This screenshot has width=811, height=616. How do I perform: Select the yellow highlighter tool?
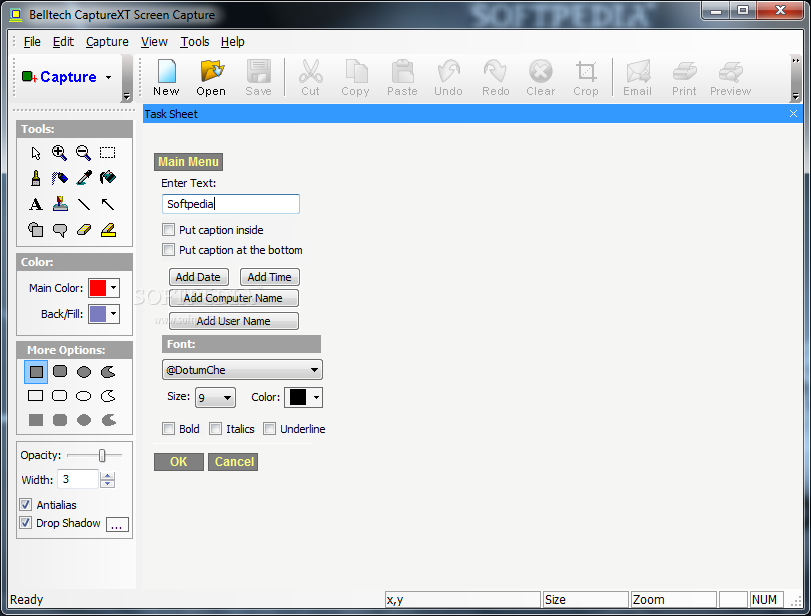point(108,230)
